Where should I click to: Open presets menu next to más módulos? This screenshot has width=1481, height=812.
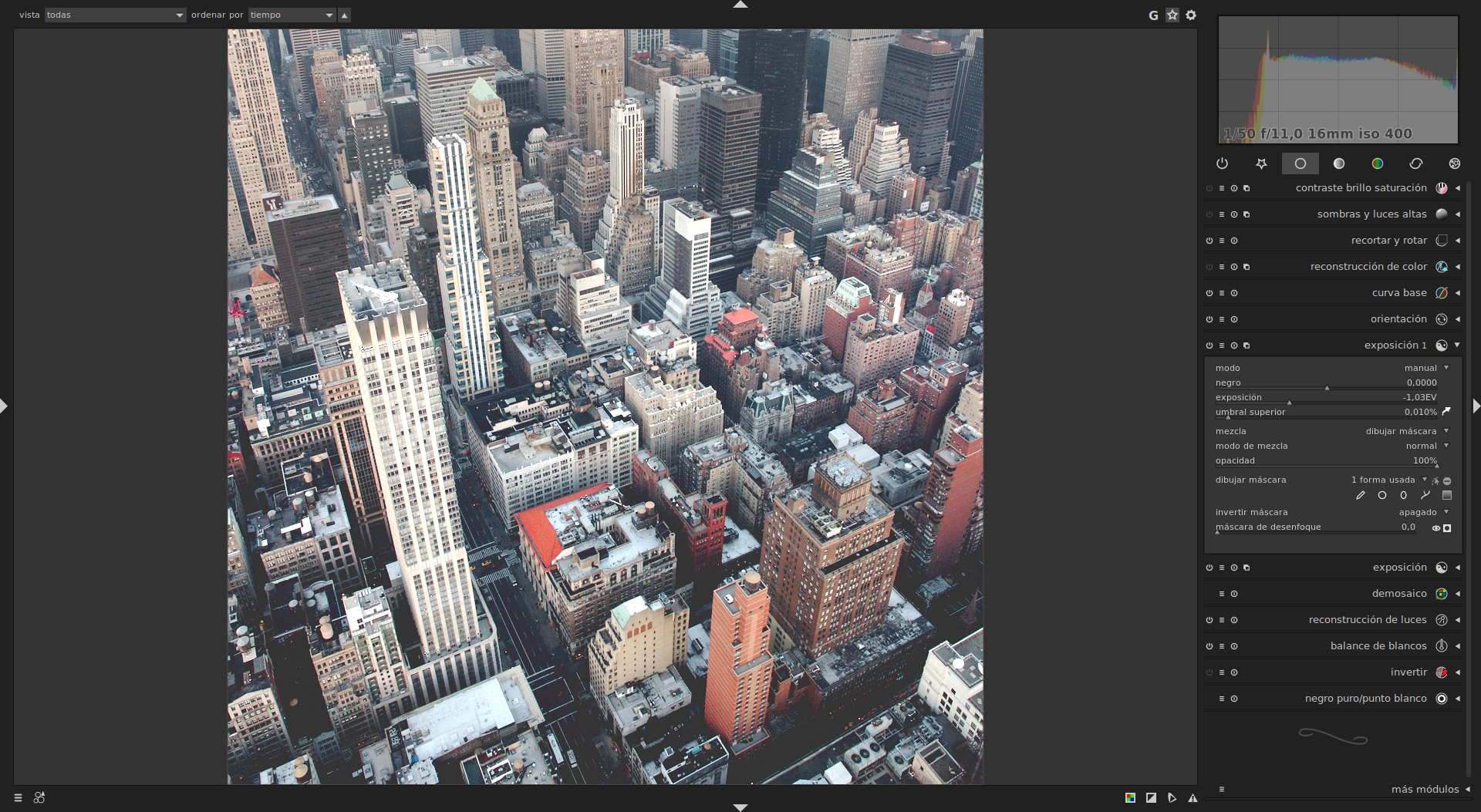pyautogui.click(x=1222, y=790)
